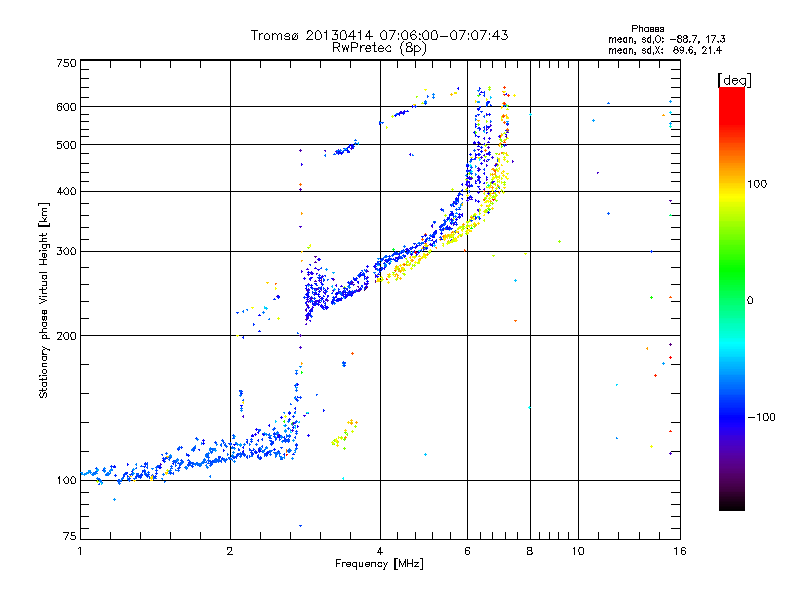Image resolution: width=800 pixels, height=600 pixels.
Task: Click the '[deg]' colorbar unit label
Action: point(734,80)
